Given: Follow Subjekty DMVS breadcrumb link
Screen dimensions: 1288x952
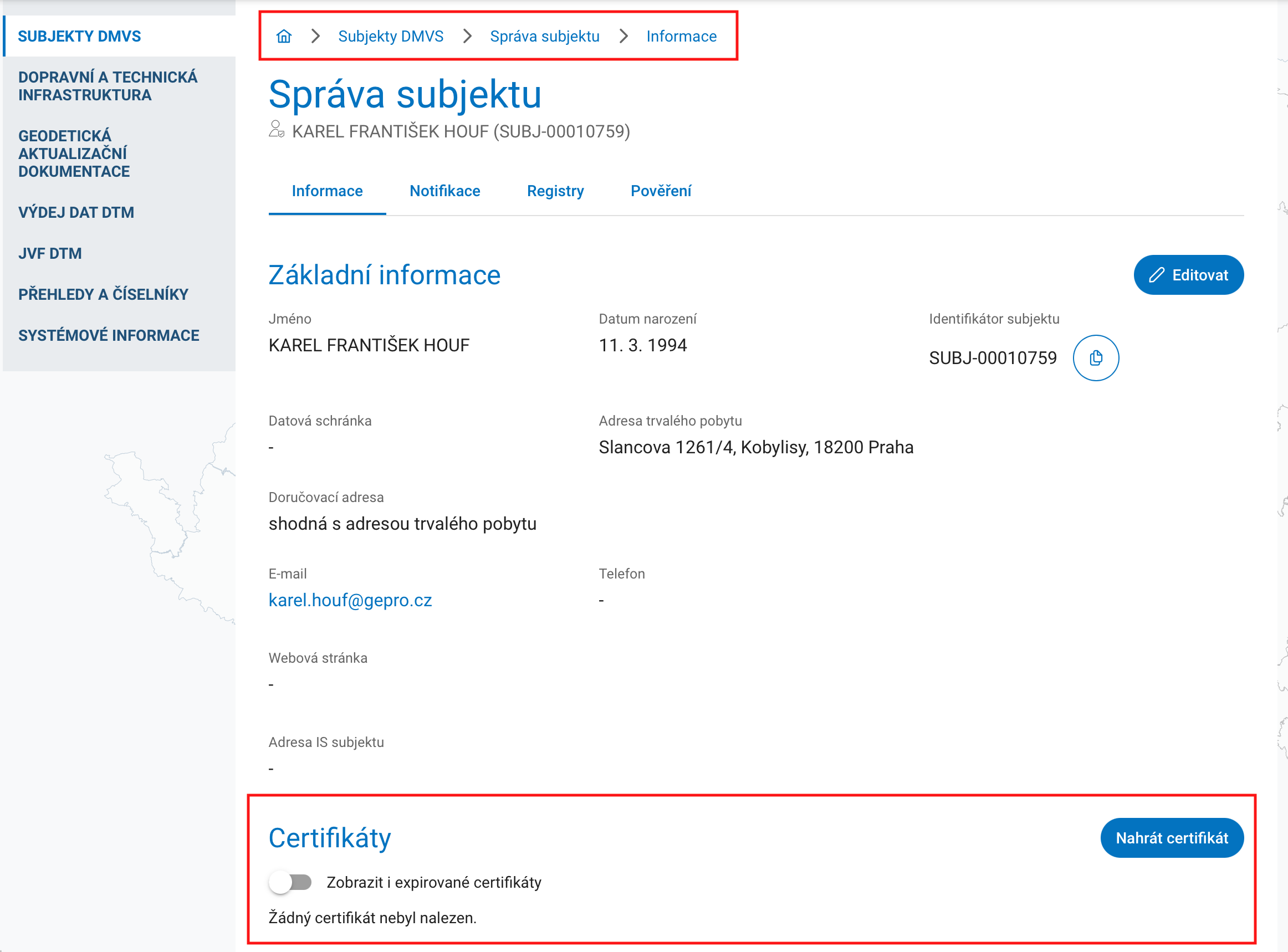Looking at the screenshot, I should tap(390, 37).
